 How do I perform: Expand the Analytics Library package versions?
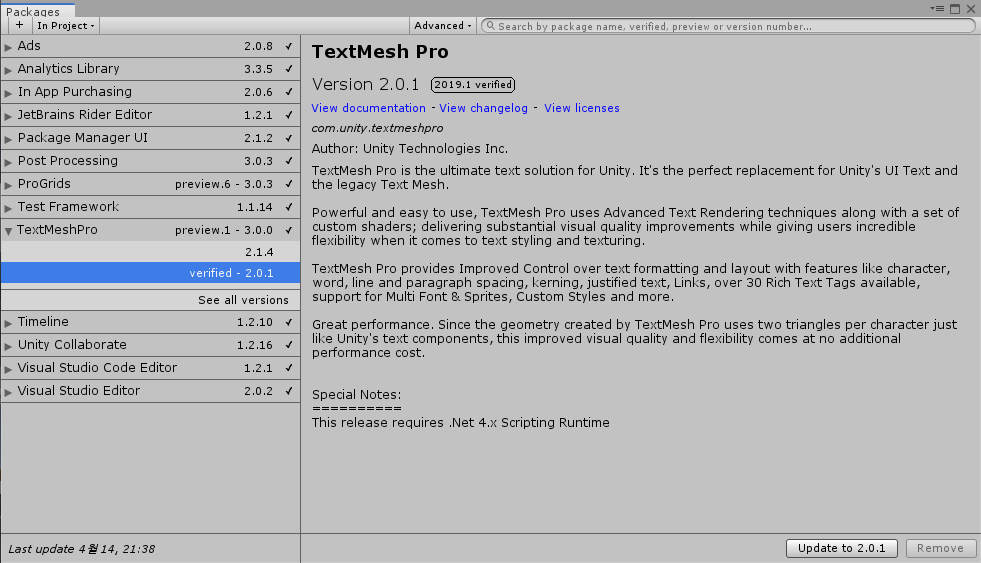coord(8,69)
